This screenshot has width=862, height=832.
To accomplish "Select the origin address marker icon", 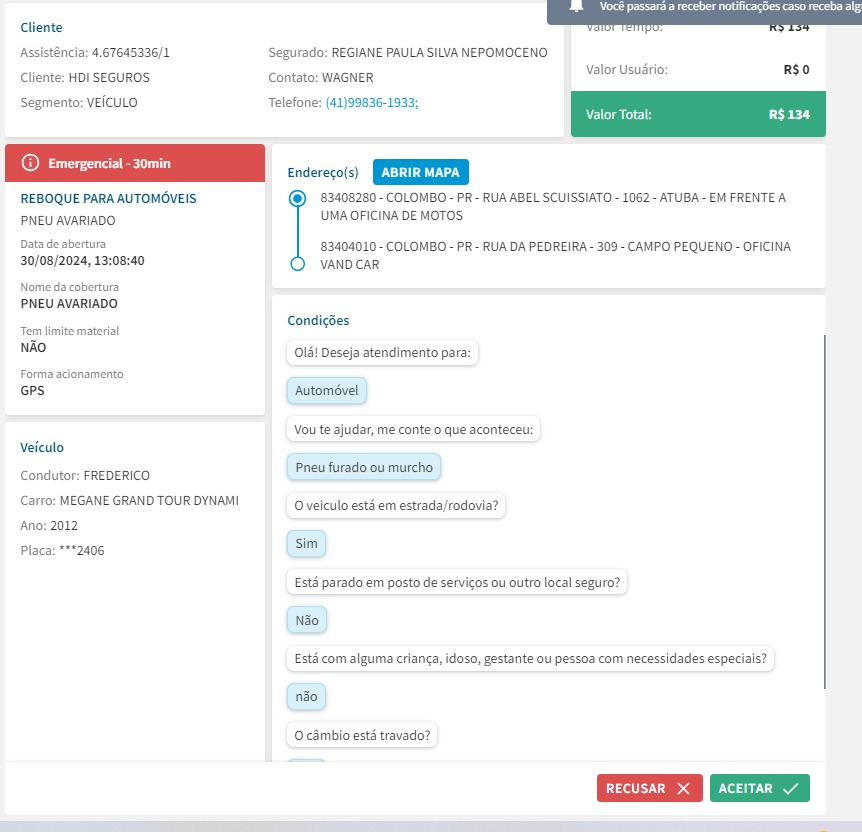I will tap(297, 199).
